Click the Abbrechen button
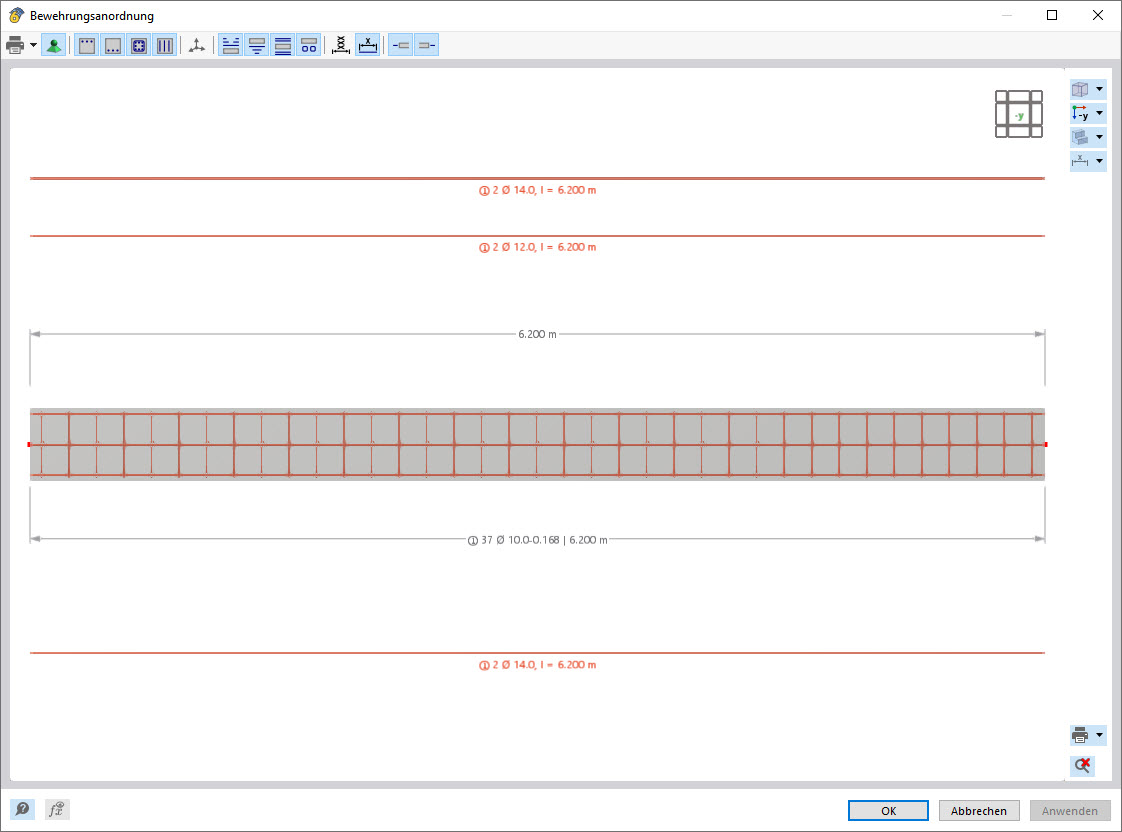This screenshot has width=1122, height=832. tap(979, 811)
